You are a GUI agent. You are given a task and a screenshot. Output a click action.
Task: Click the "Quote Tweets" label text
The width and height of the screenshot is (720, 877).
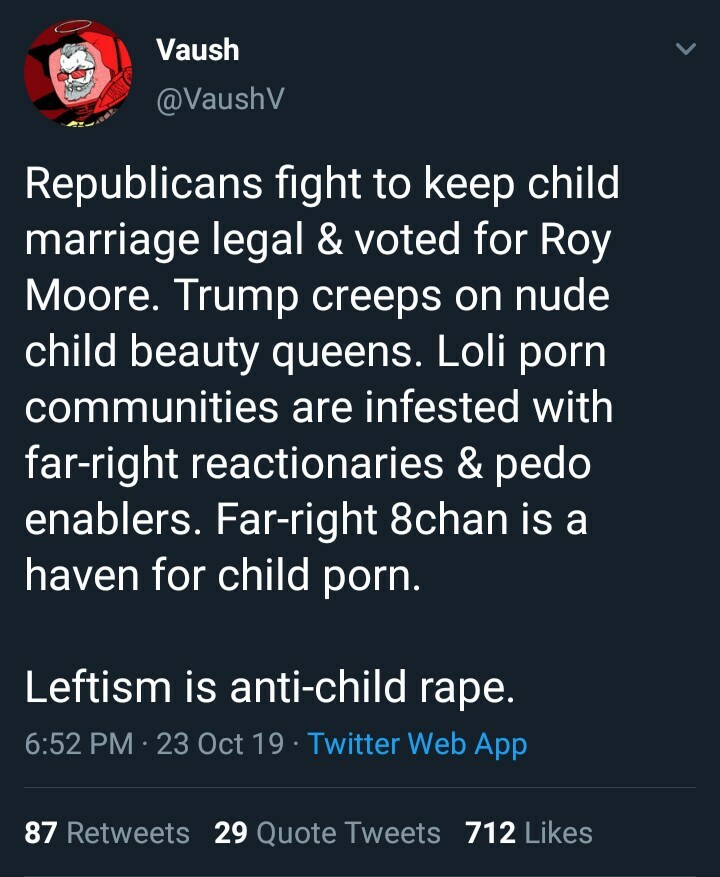pos(349,833)
